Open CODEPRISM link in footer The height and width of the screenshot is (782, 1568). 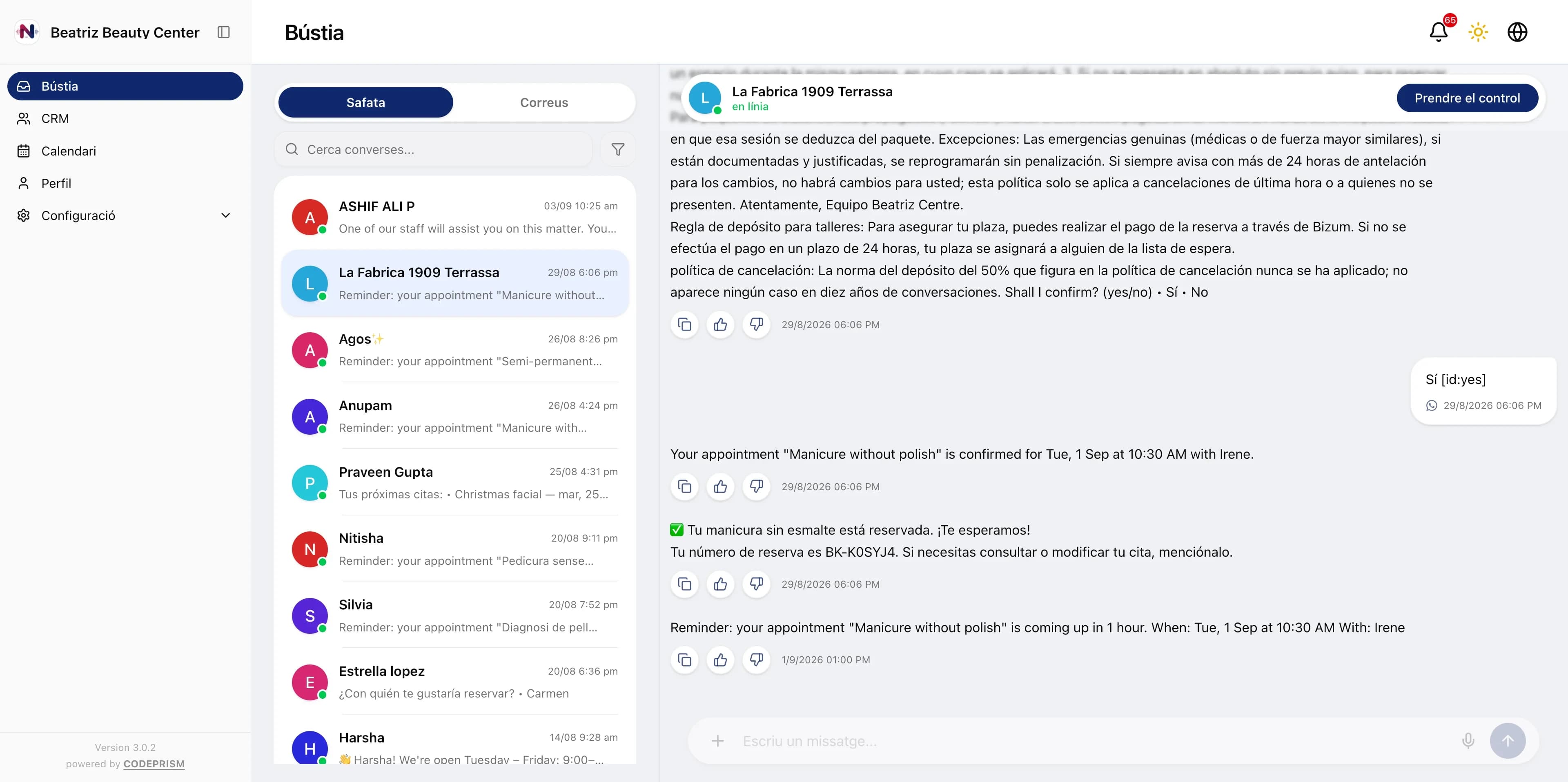tap(154, 764)
